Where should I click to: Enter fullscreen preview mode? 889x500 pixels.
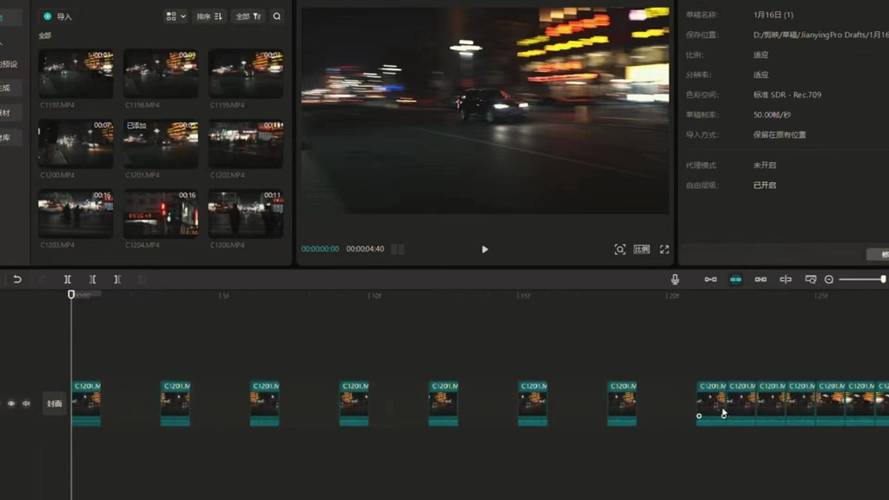(x=664, y=249)
